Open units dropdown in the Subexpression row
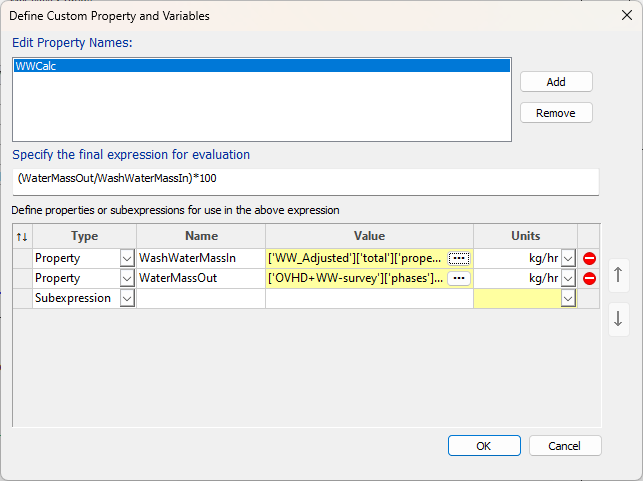The width and height of the screenshot is (643, 481). [x=568, y=299]
